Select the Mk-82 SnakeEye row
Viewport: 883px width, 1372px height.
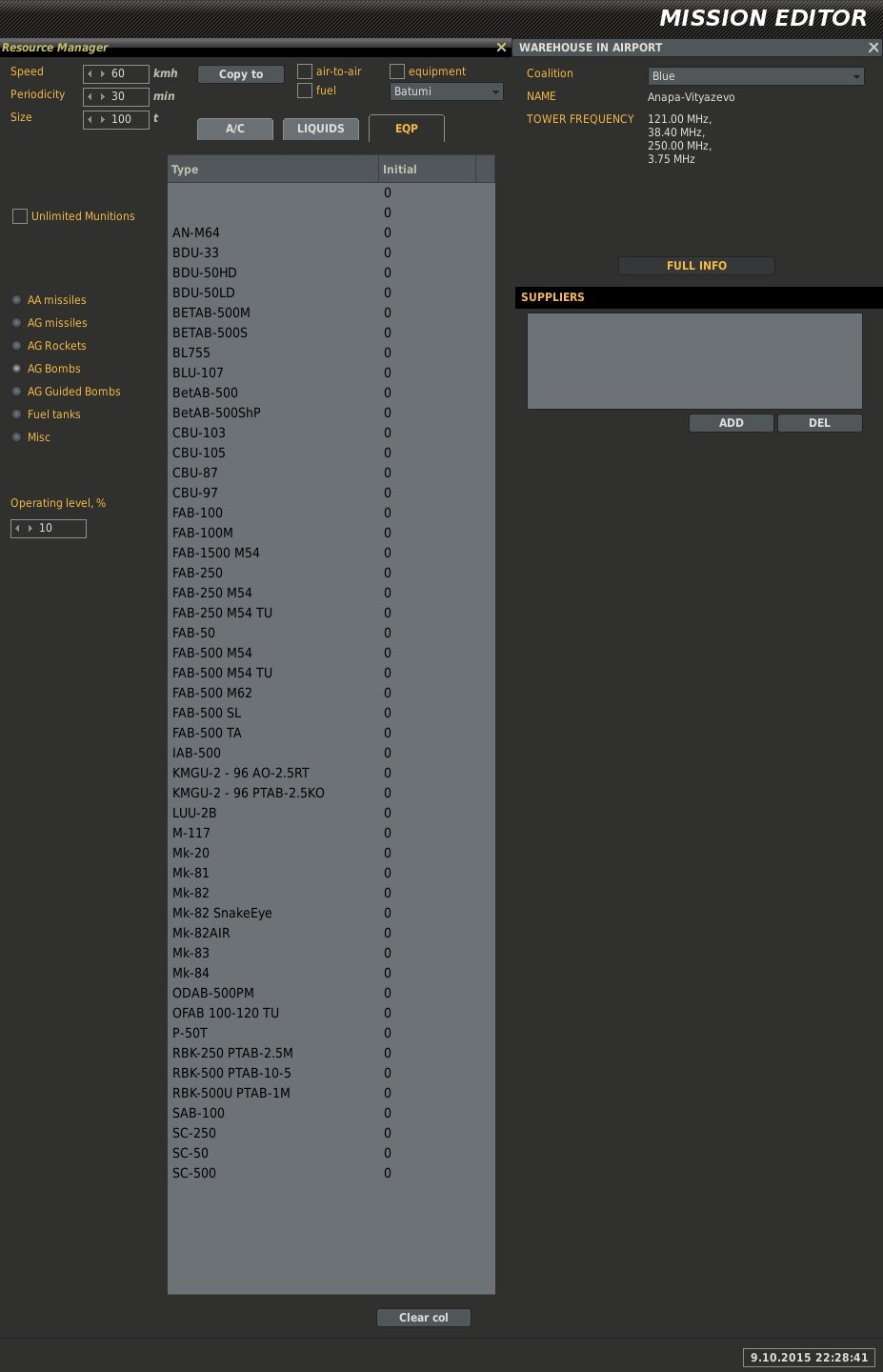coord(331,913)
